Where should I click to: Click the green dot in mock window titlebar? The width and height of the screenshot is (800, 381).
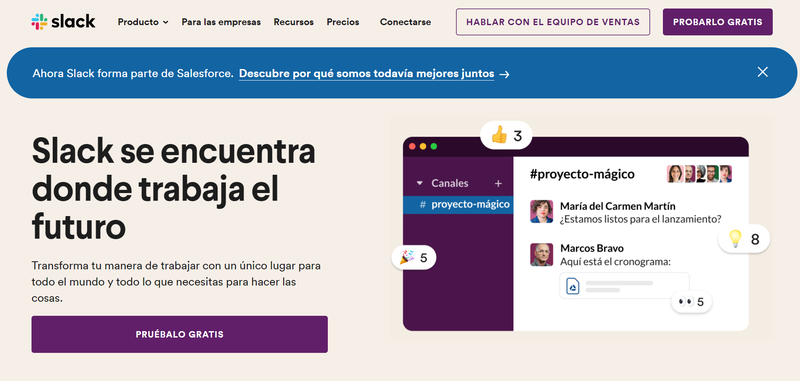[x=434, y=146]
